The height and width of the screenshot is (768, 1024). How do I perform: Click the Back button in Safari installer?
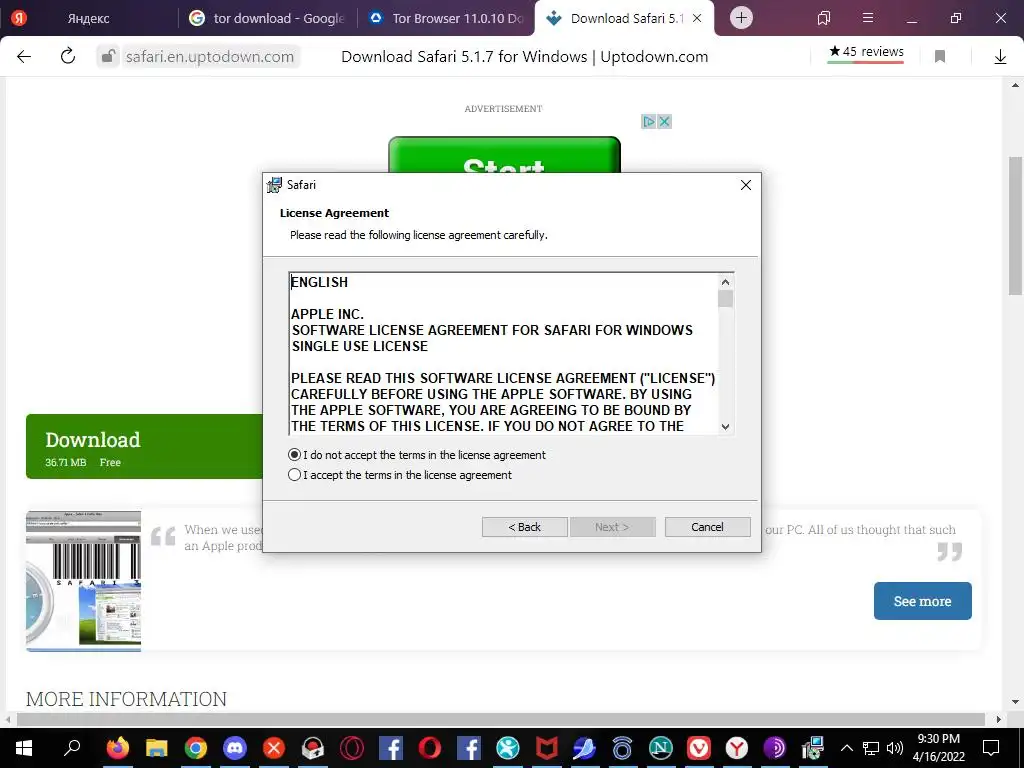pyautogui.click(x=524, y=527)
